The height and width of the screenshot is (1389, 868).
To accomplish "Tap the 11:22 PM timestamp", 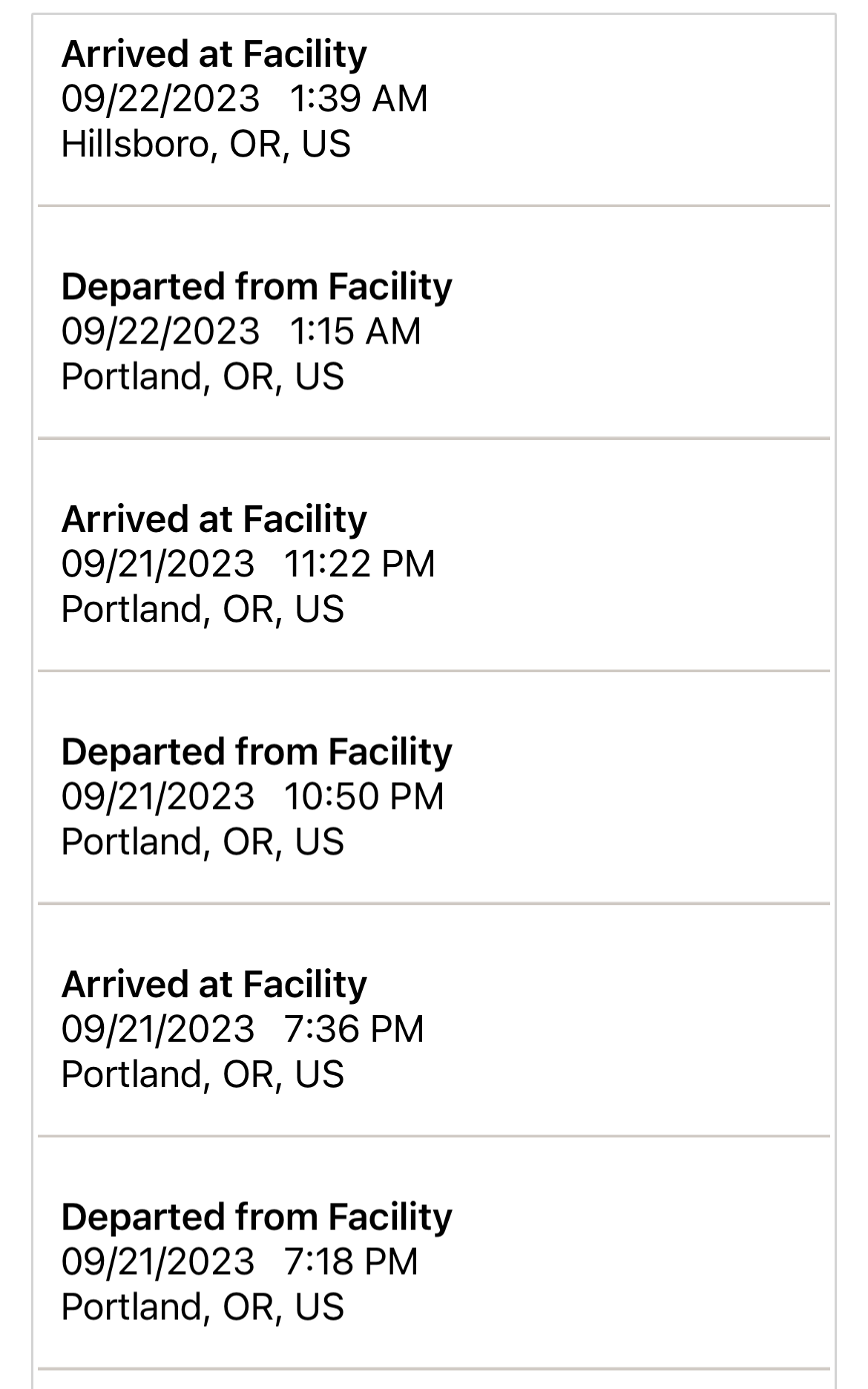I will tap(360, 564).
